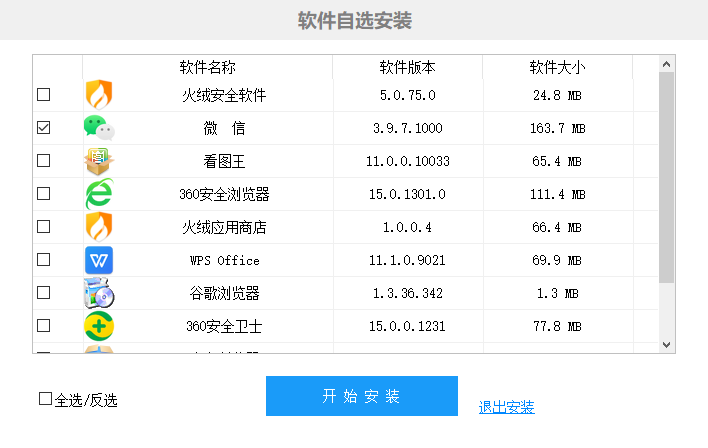This screenshot has height=448, width=708.
Task: Click the 111.4 MB size cell
Action: (x=558, y=194)
